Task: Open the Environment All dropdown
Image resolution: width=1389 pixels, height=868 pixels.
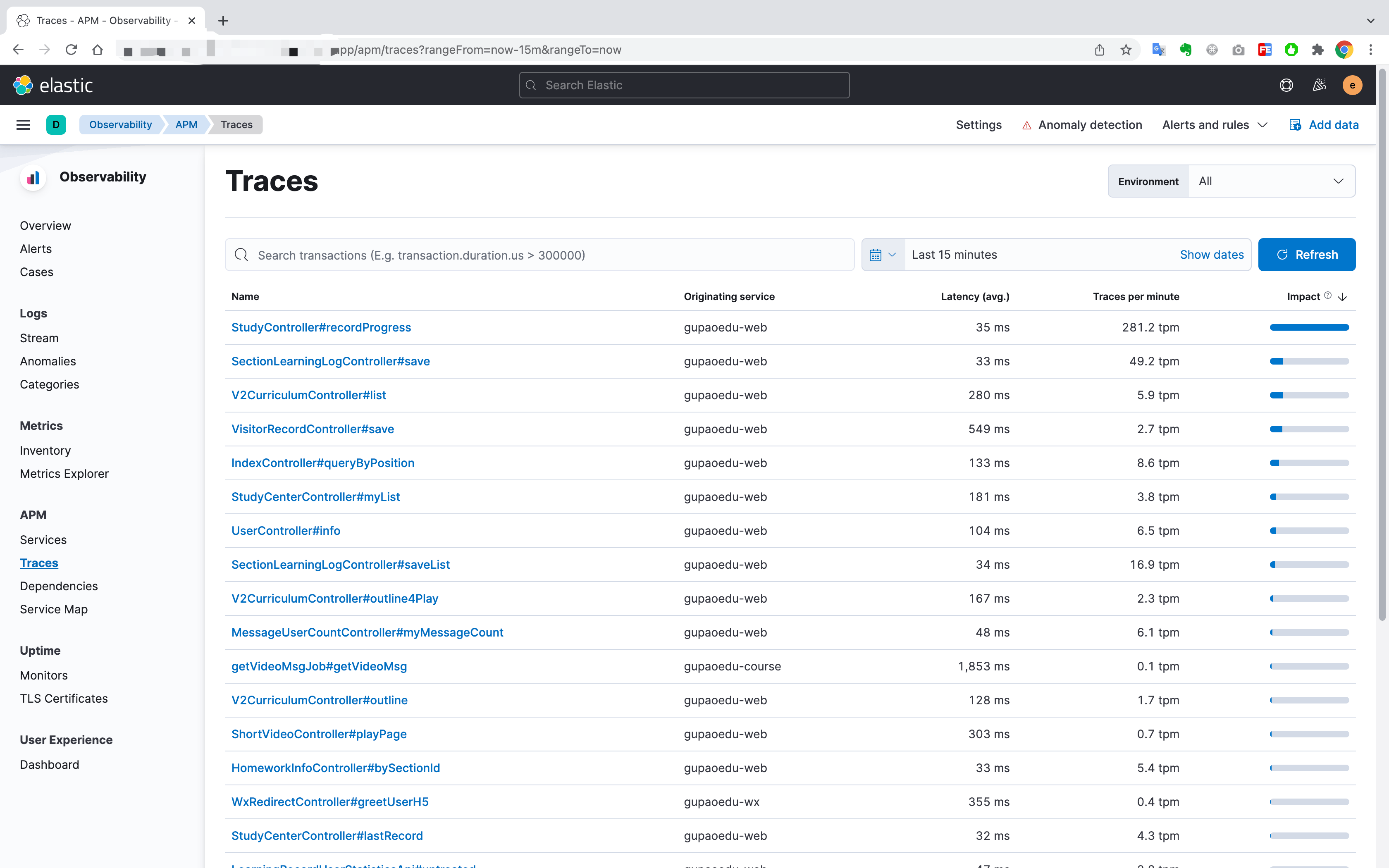Action: [x=1271, y=181]
